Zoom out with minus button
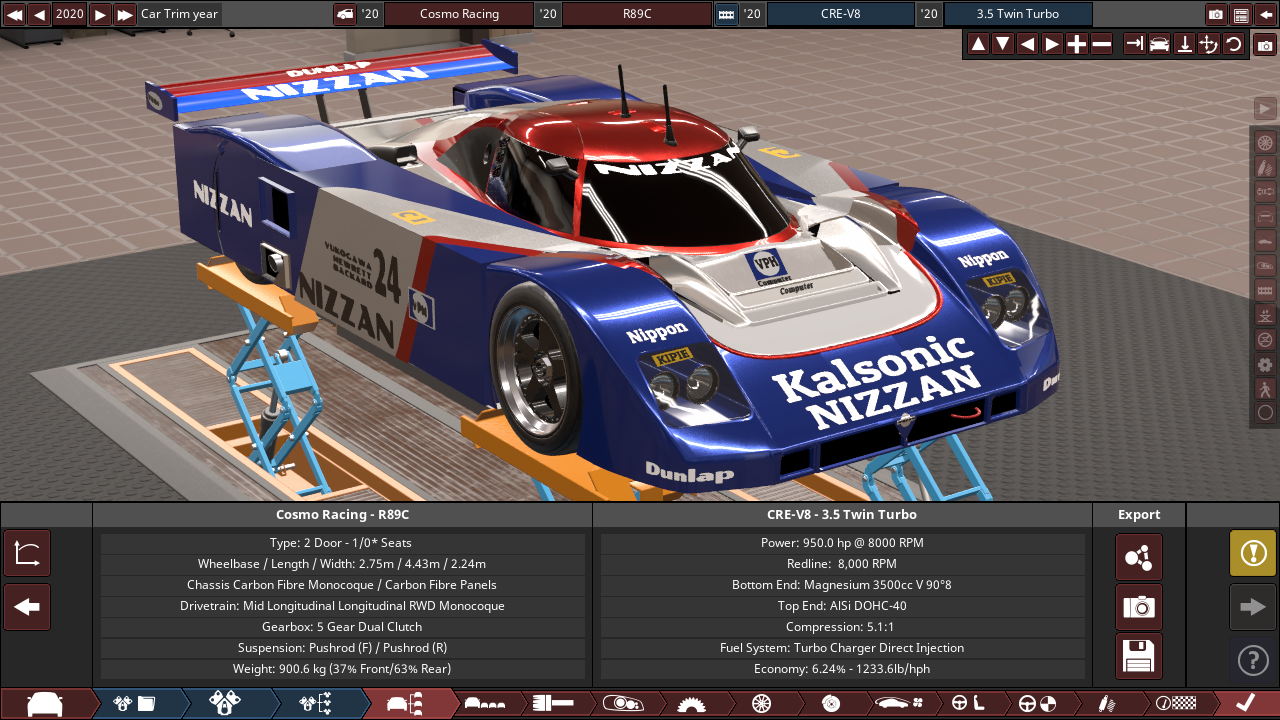1280x720 pixels. (1101, 44)
